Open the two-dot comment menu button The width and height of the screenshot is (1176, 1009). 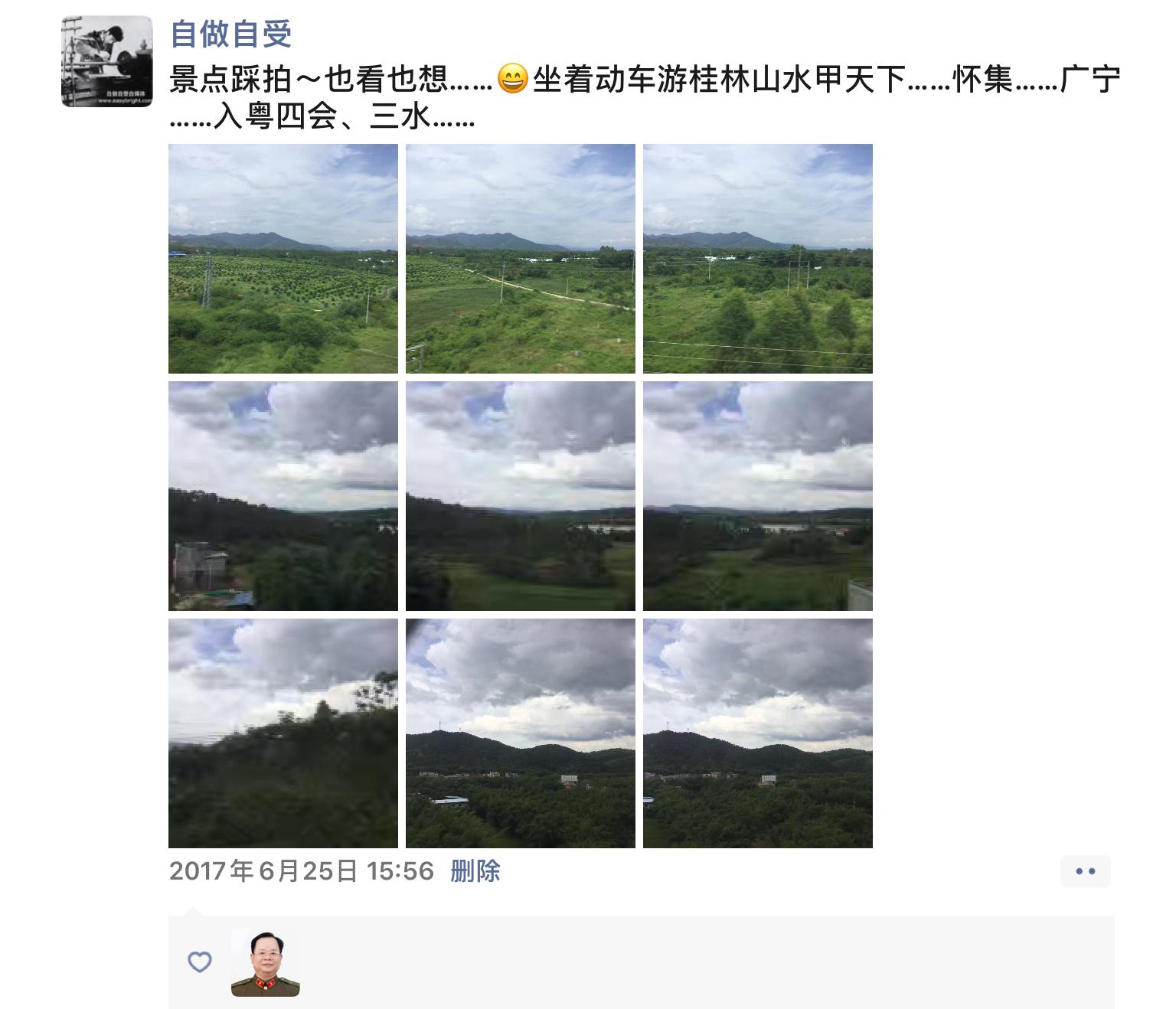[x=1086, y=871]
